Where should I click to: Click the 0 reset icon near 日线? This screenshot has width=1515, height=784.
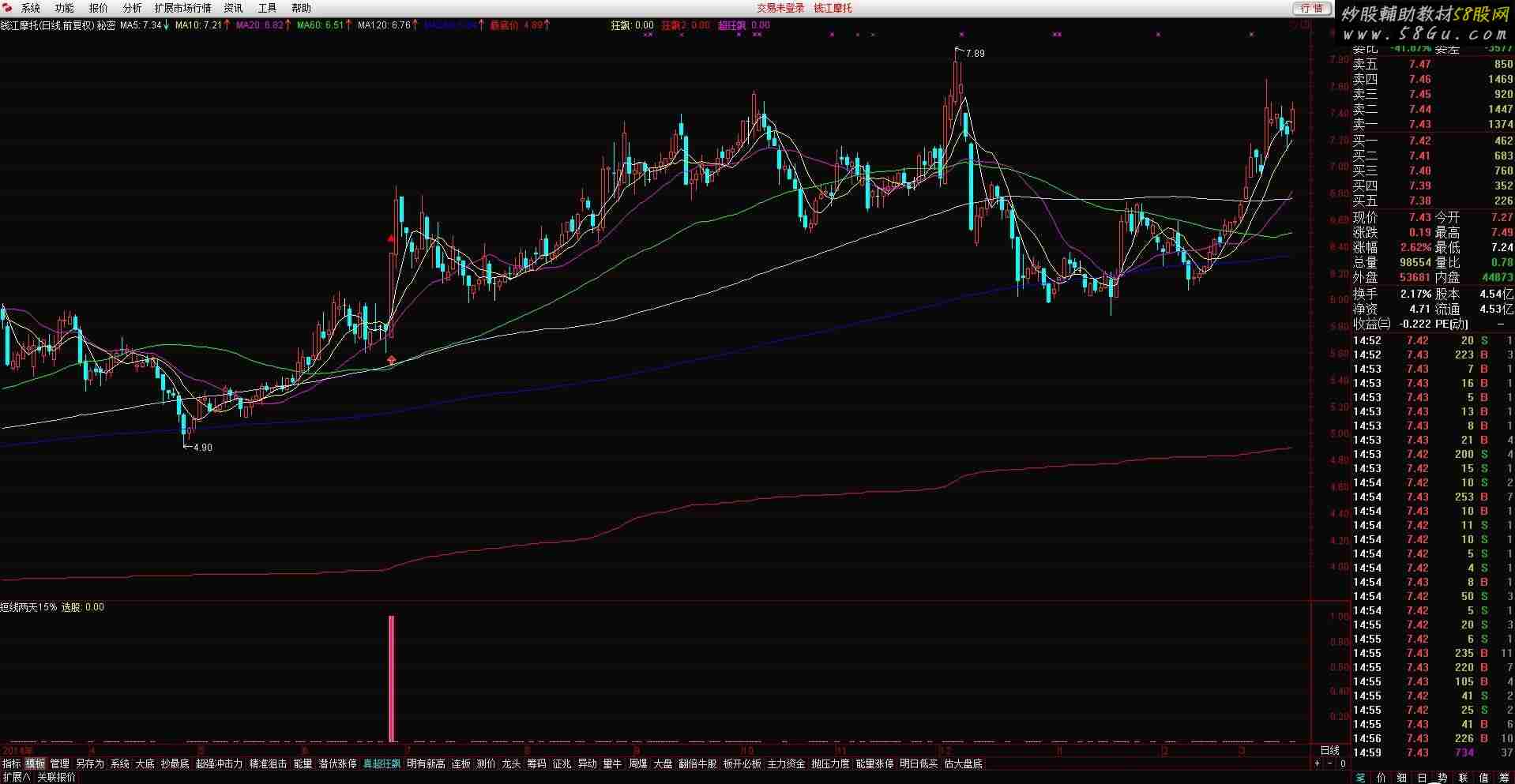point(1343,763)
